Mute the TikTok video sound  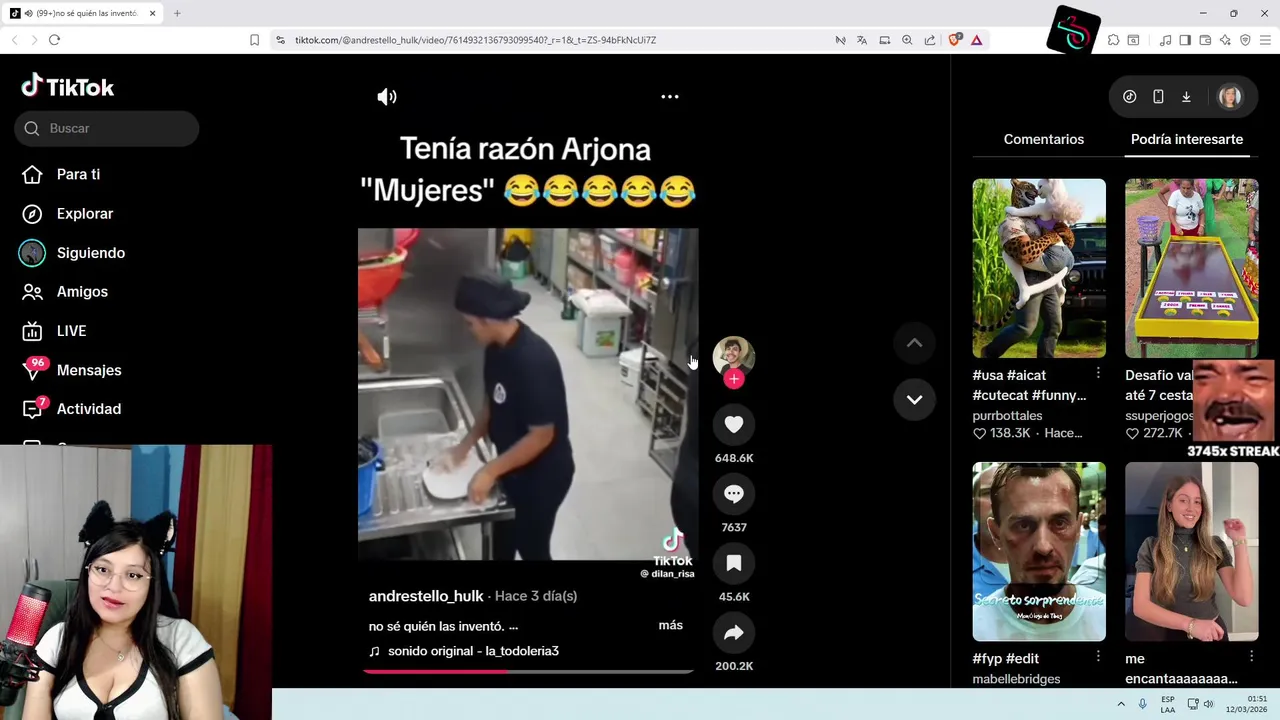(x=387, y=97)
